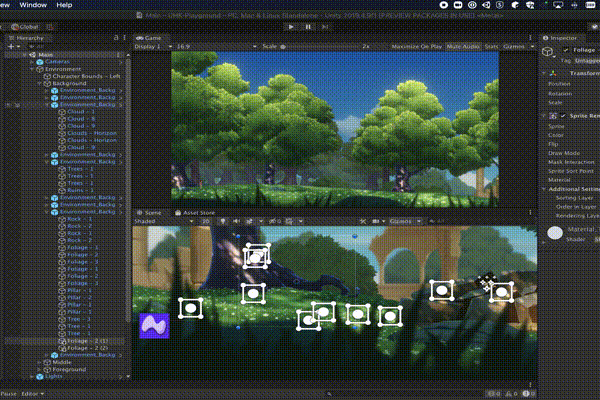Open the Scene view three-dot menu

[x=530, y=212]
